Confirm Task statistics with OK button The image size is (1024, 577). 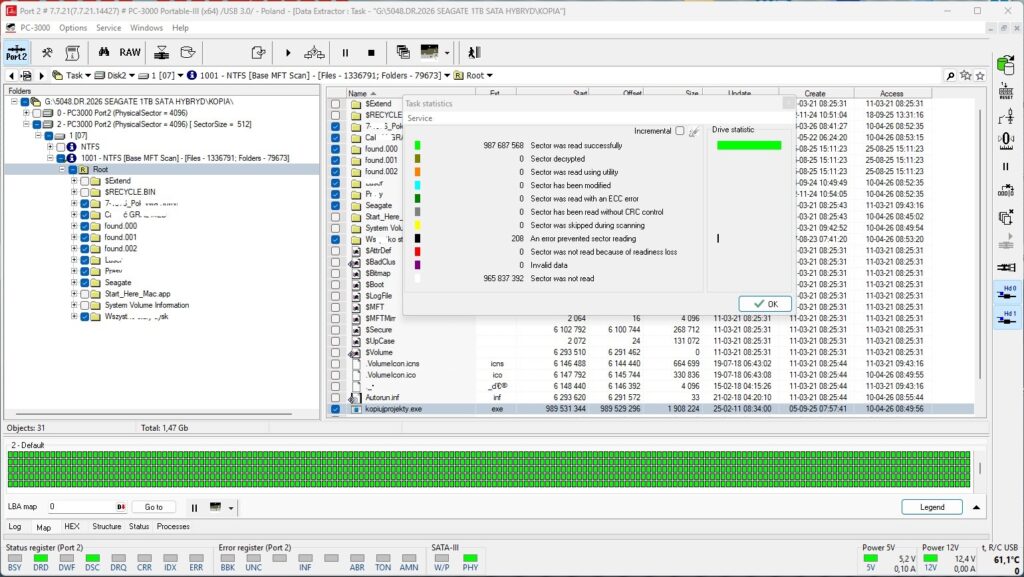pyautogui.click(x=765, y=304)
